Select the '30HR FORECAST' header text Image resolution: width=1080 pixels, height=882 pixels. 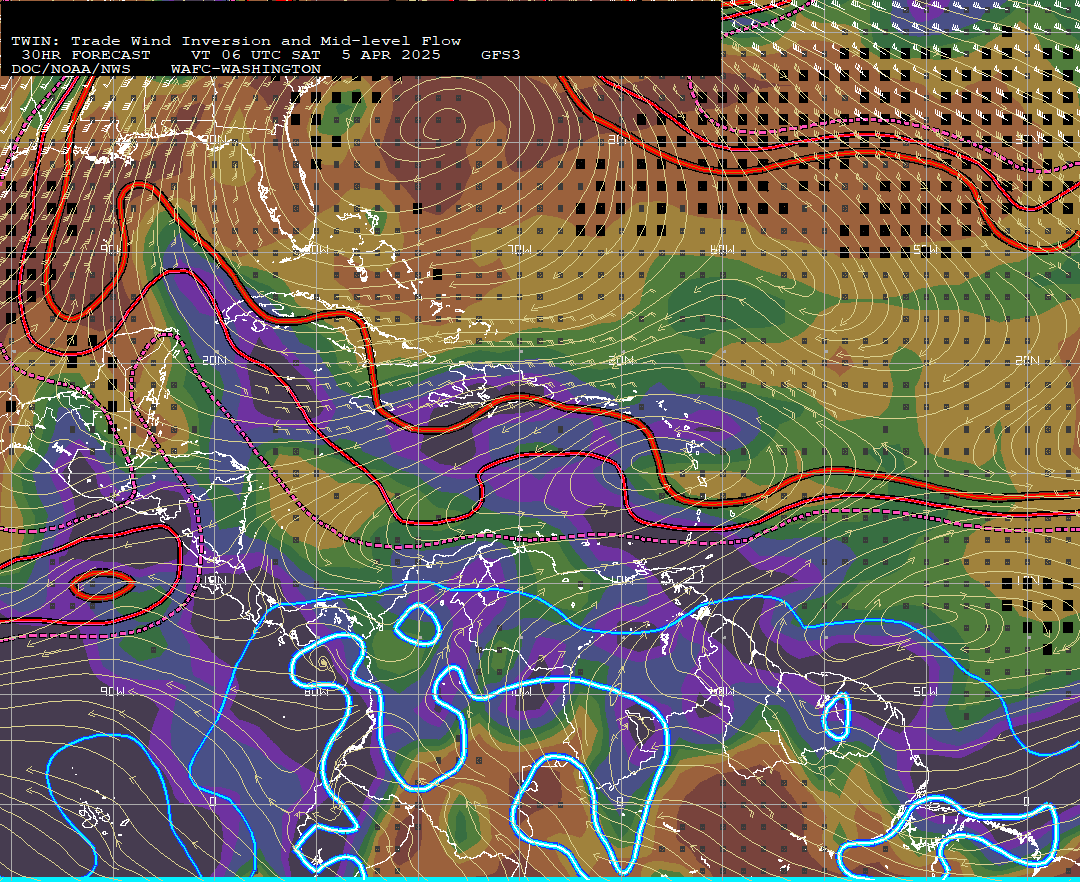point(85,55)
